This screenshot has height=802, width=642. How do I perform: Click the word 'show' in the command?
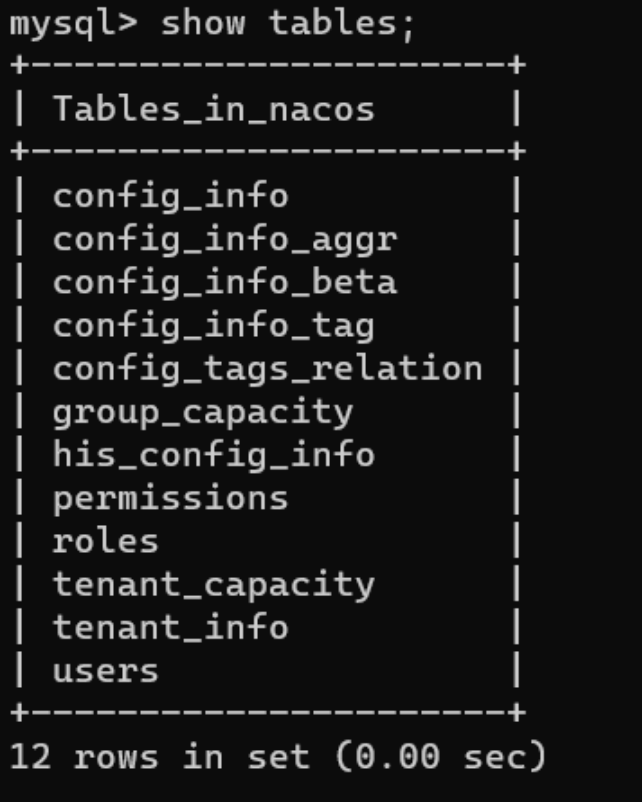pos(203,24)
